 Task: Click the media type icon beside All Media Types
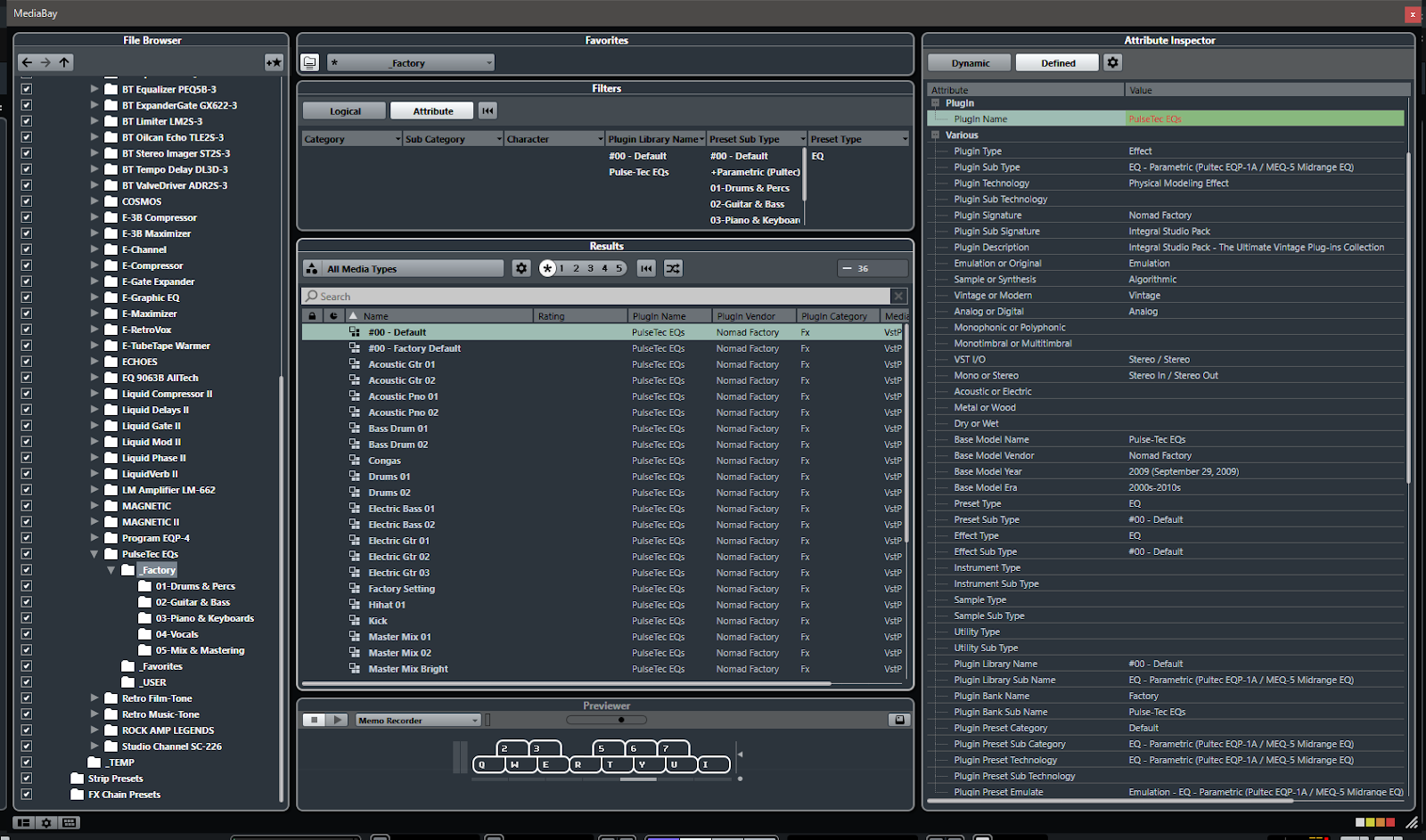click(x=312, y=268)
